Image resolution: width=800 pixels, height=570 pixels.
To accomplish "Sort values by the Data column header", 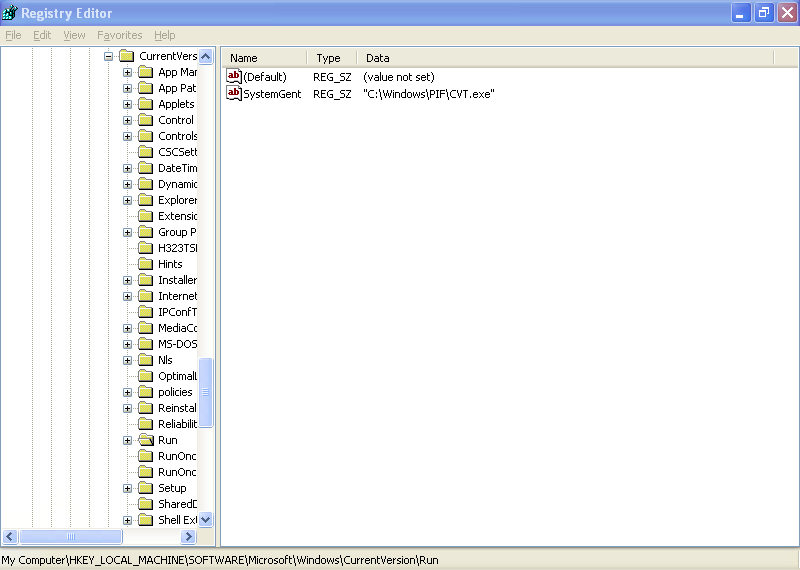I will pos(565,58).
